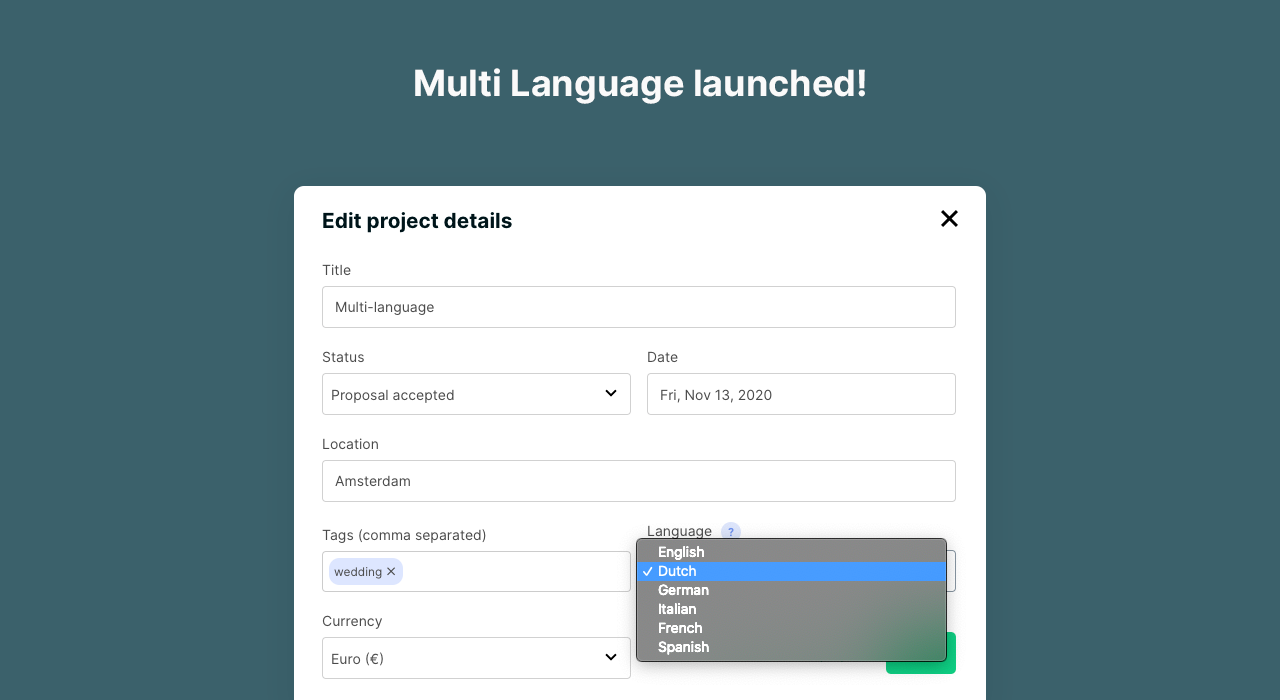Click the green save button
The height and width of the screenshot is (700, 1280).
pos(921,653)
